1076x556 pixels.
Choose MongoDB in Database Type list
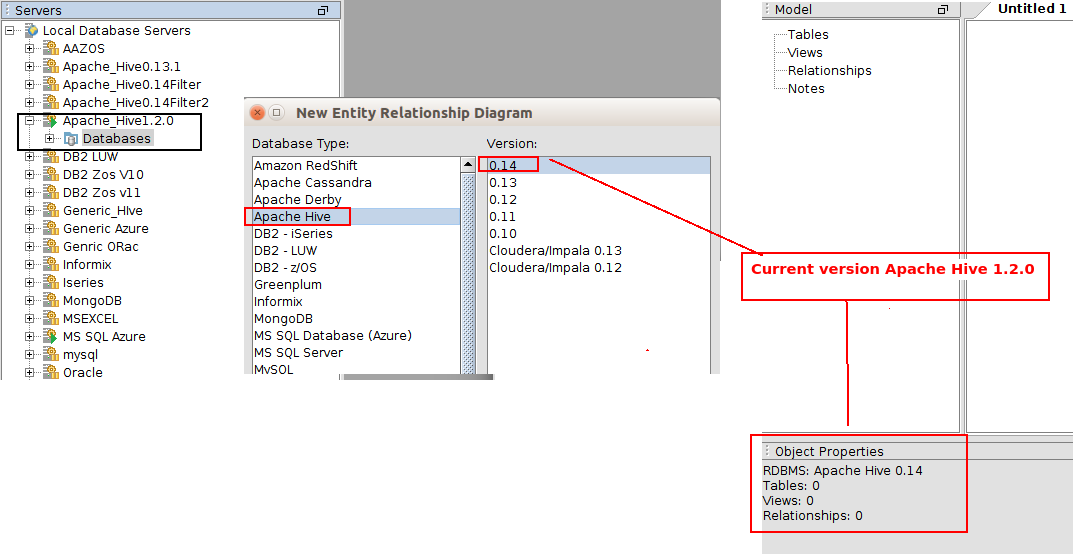(355, 318)
